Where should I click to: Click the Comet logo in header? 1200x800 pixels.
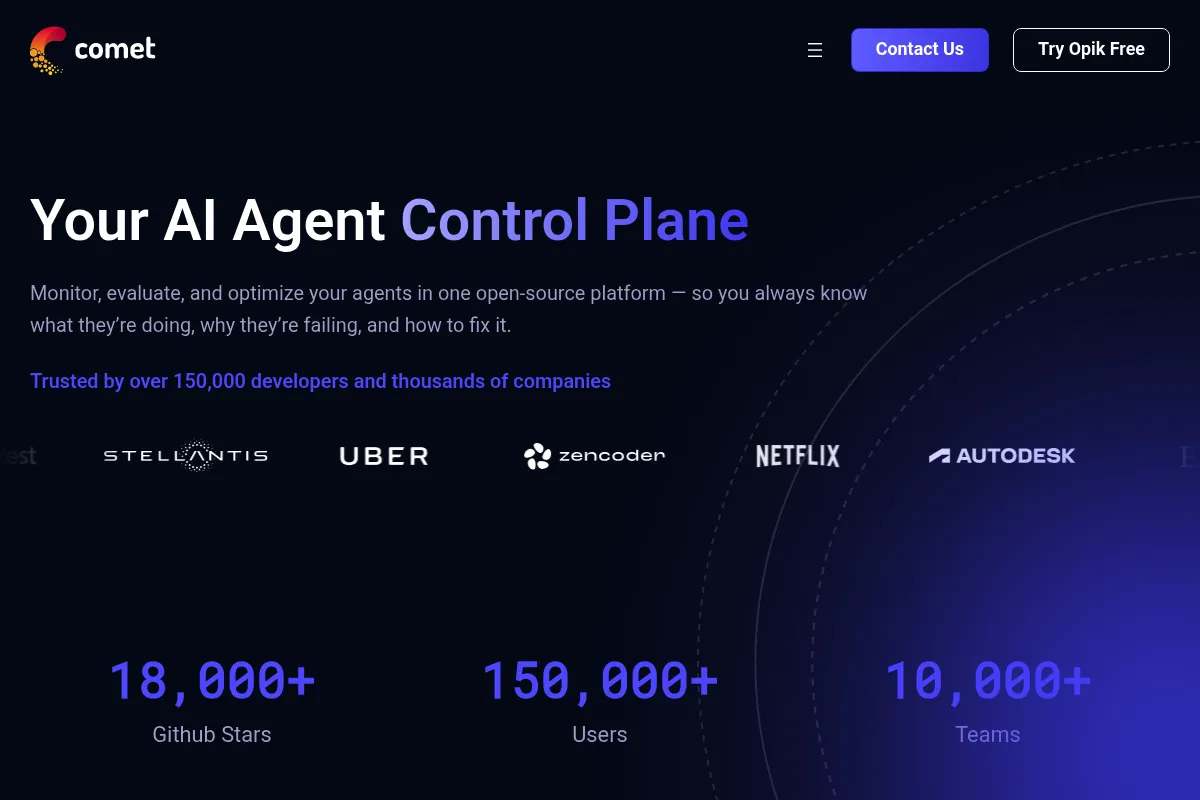(93, 50)
